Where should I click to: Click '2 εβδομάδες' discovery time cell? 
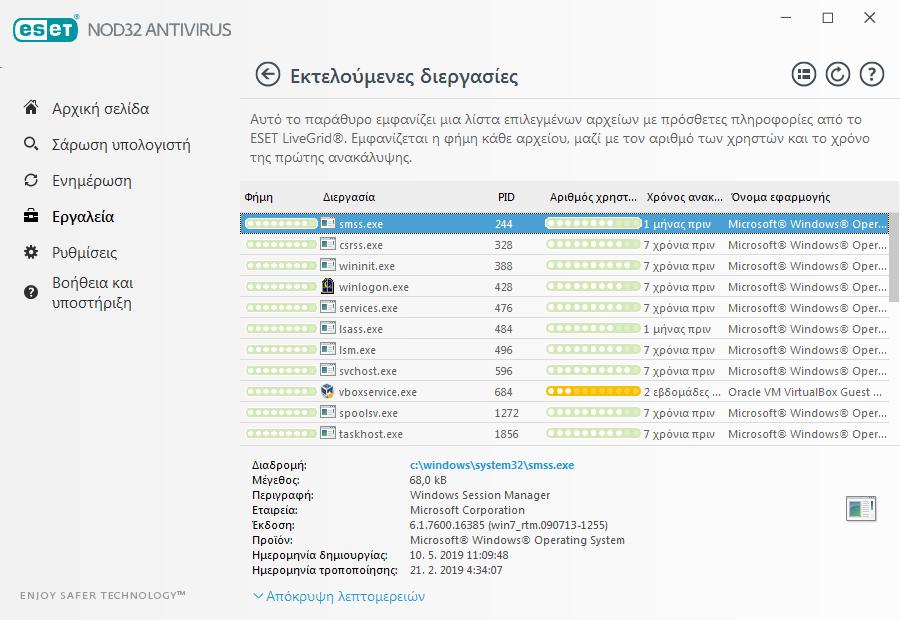tap(682, 392)
